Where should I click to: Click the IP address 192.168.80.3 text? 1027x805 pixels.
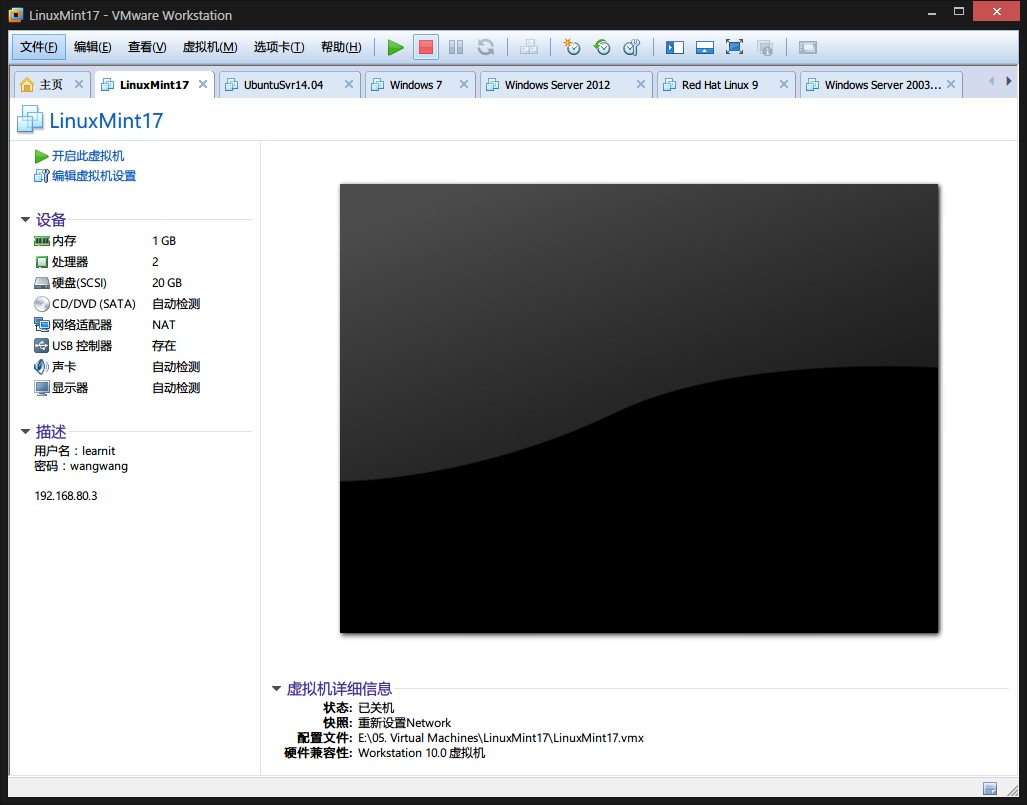point(65,496)
